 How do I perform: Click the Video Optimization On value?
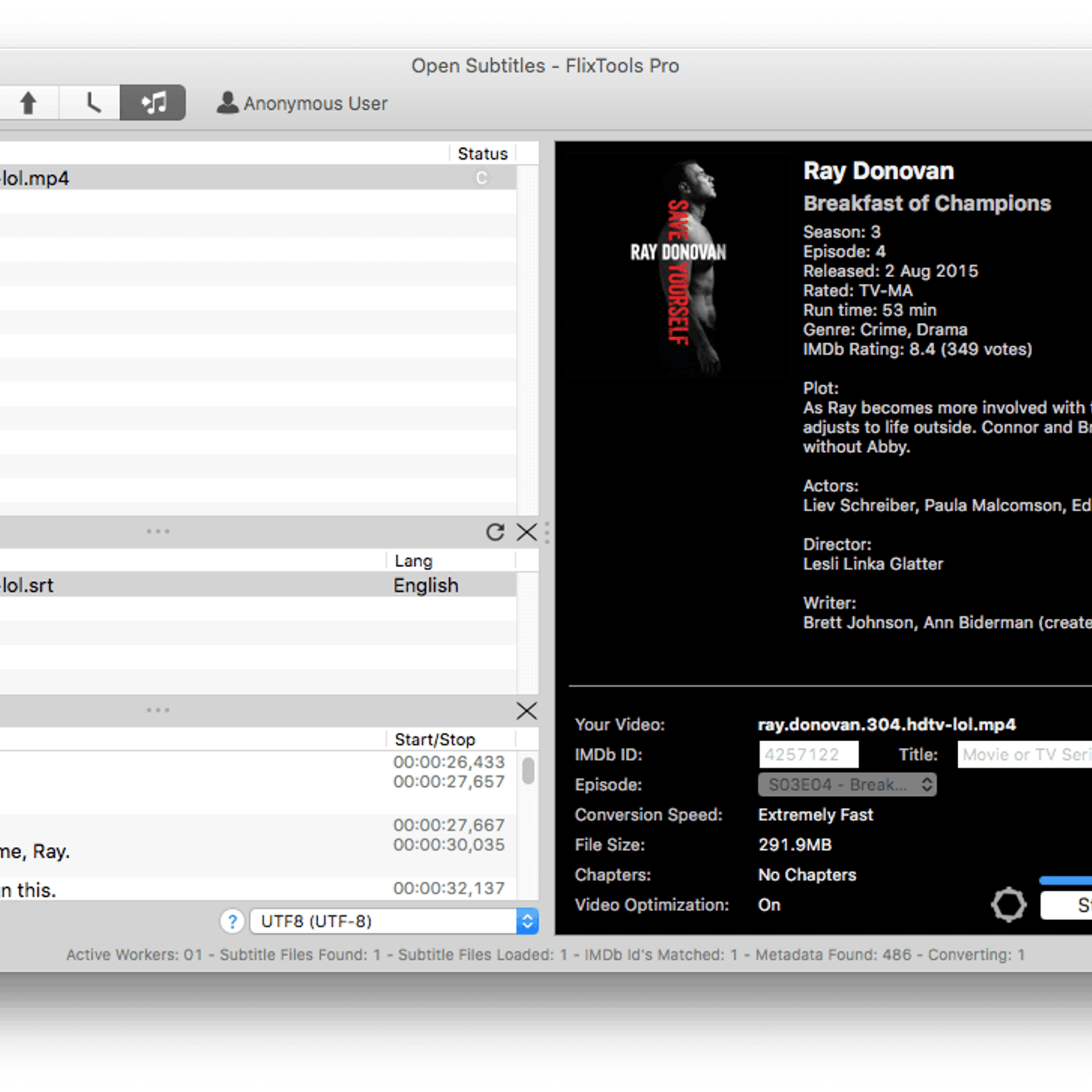(x=769, y=905)
